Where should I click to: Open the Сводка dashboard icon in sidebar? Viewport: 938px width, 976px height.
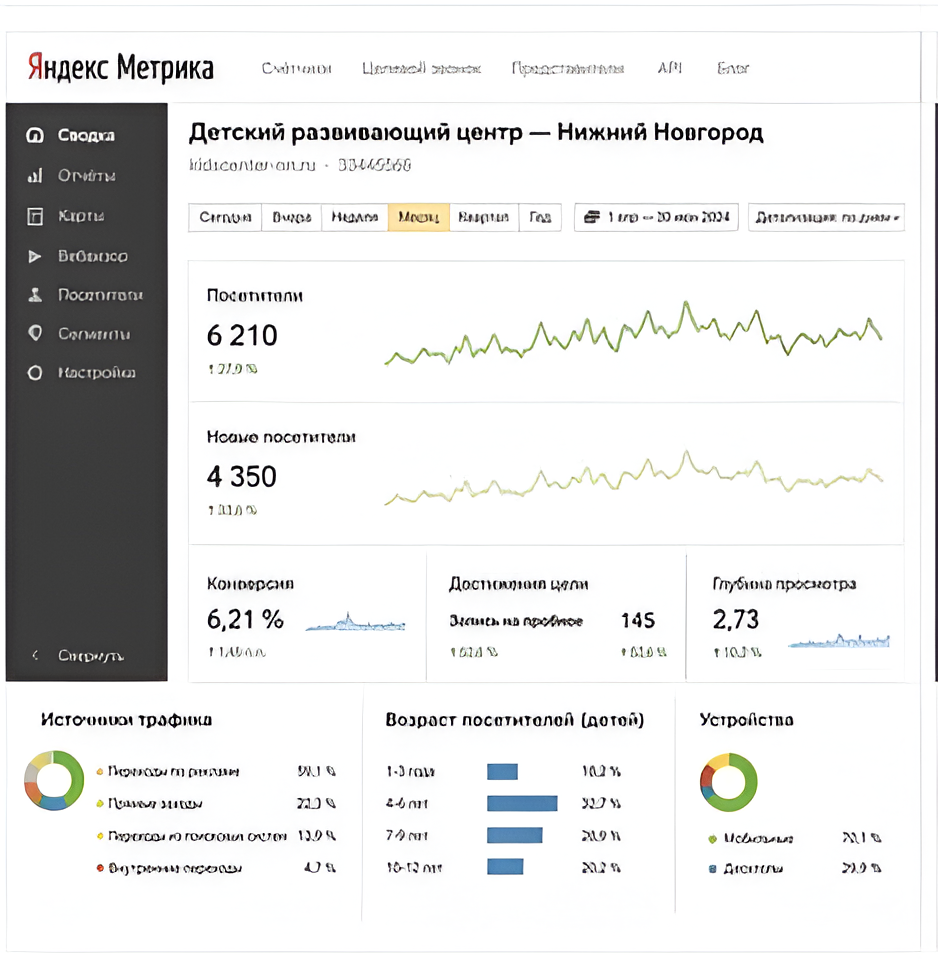(x=35, y=135)
